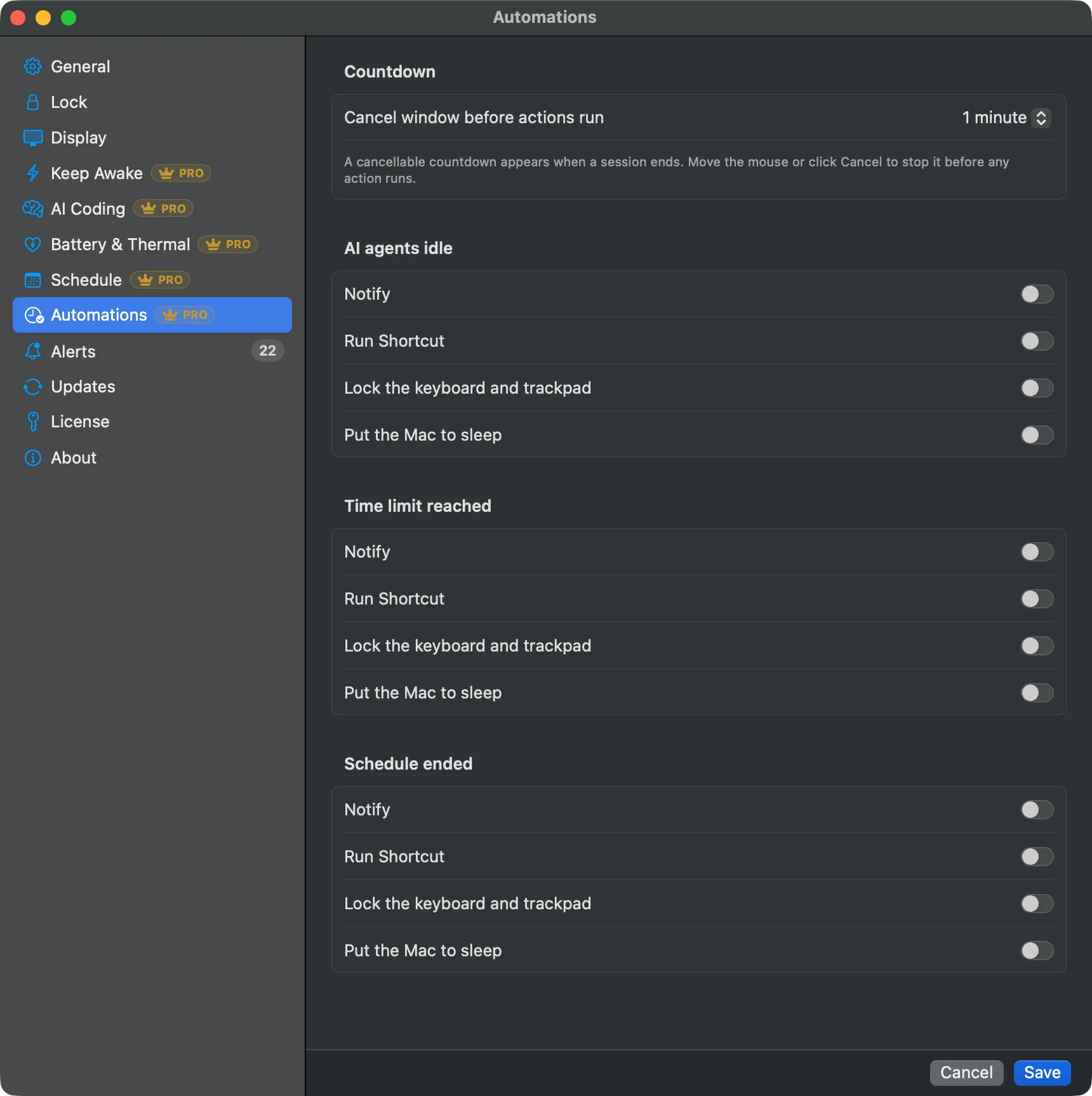The image size is (1092, 1096).
Task: Click the 22 badge on Alerts
Action: tap(267, 351)
